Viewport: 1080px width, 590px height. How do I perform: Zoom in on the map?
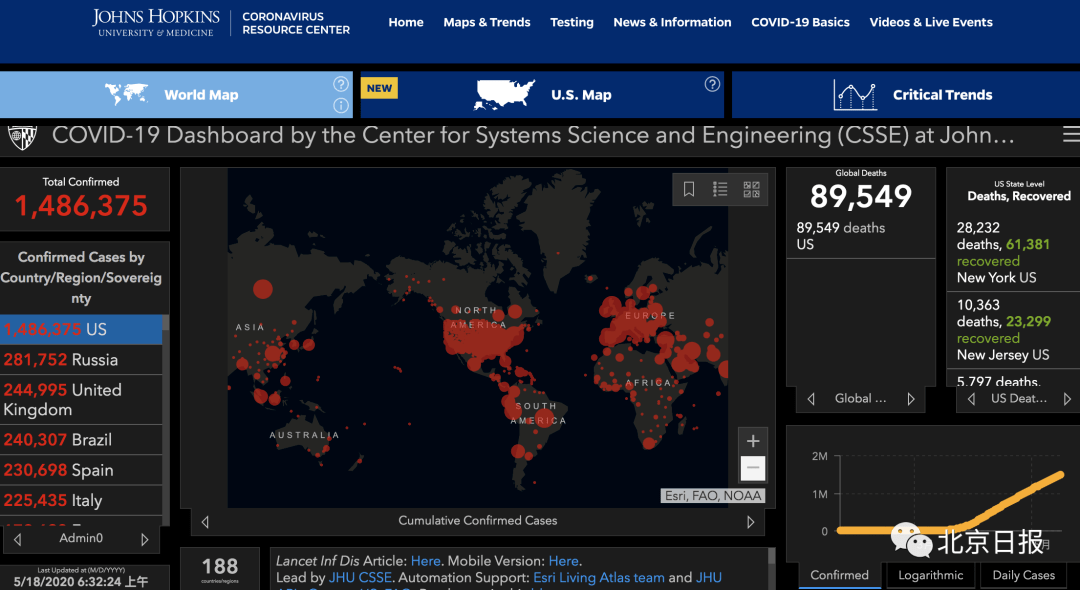[x=753, y=441]
